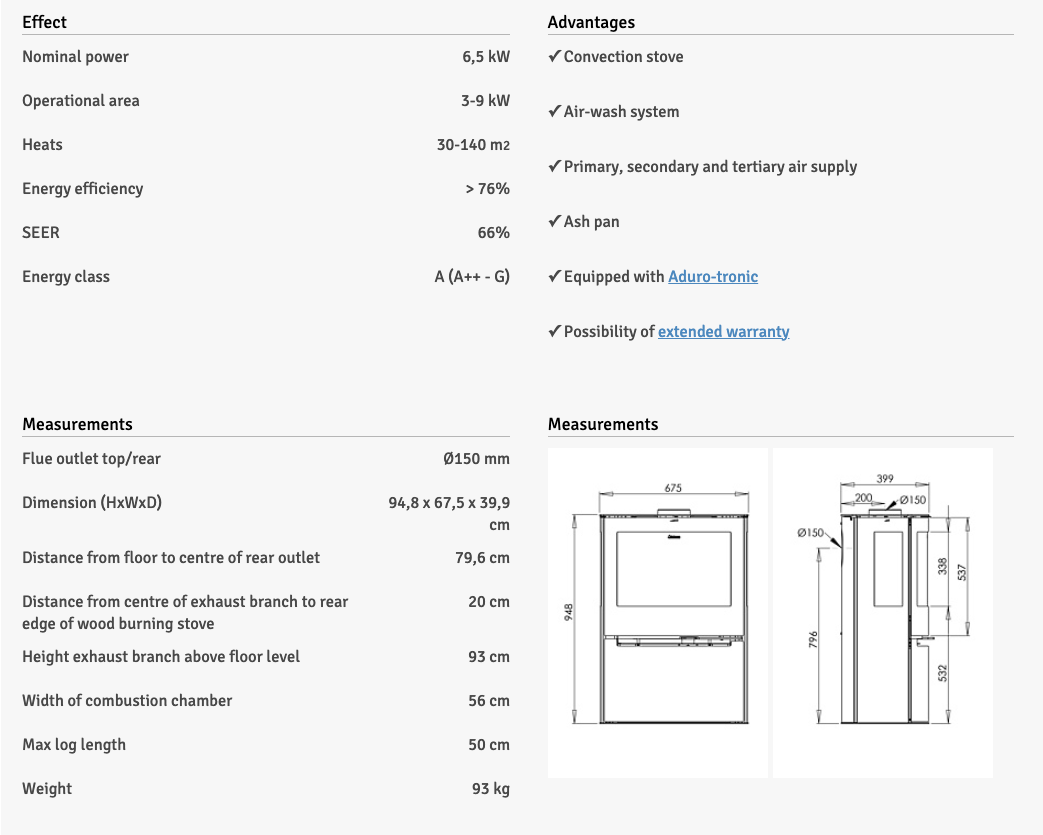The image size is (1043, 835).
Task: Click the Flue outlet top/rear row label
Action: pyautogui.click(x=91, y=459)
